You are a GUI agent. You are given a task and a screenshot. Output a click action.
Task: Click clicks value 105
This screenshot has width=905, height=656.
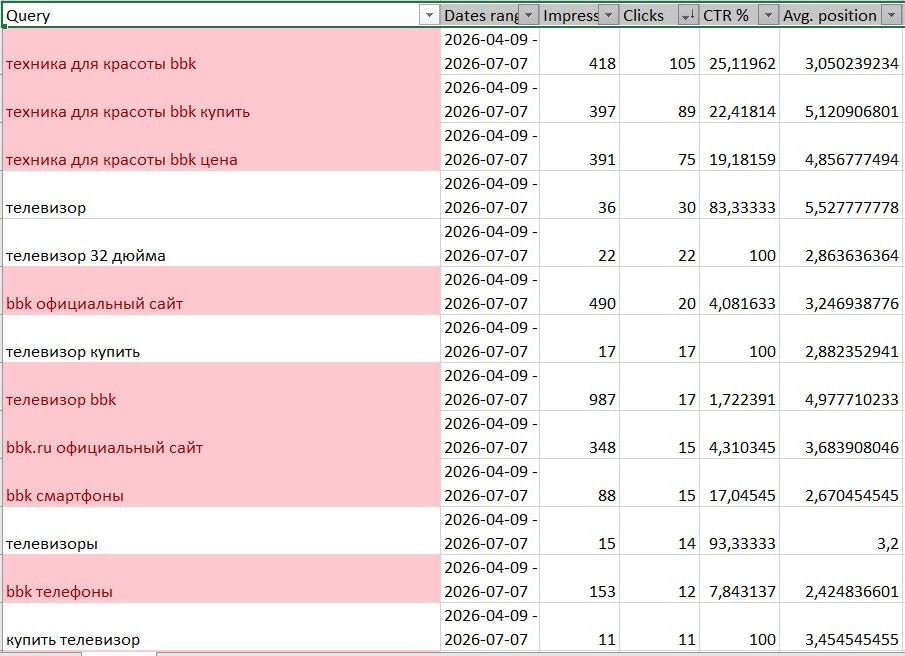[x=659, y=51]
